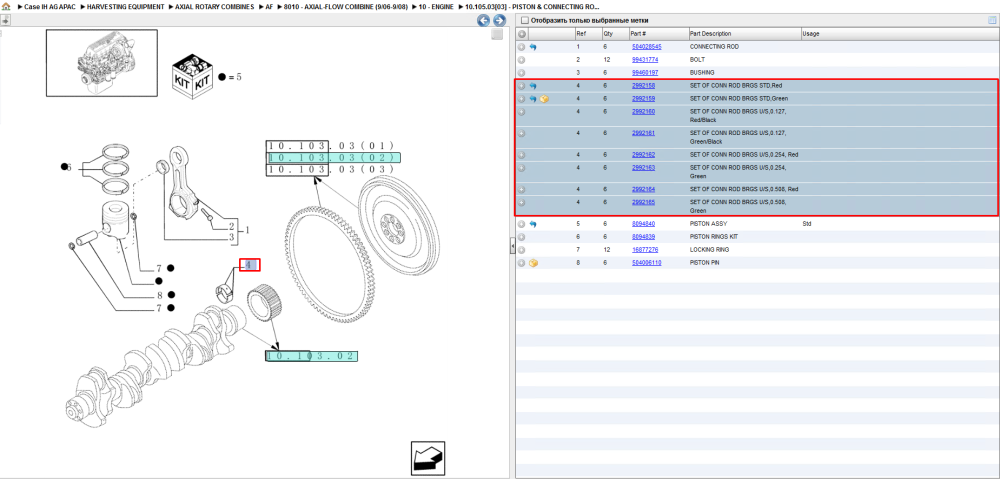Open part number 504006110 link
This screenshot has width=1000, height=479.
point(646,263)
